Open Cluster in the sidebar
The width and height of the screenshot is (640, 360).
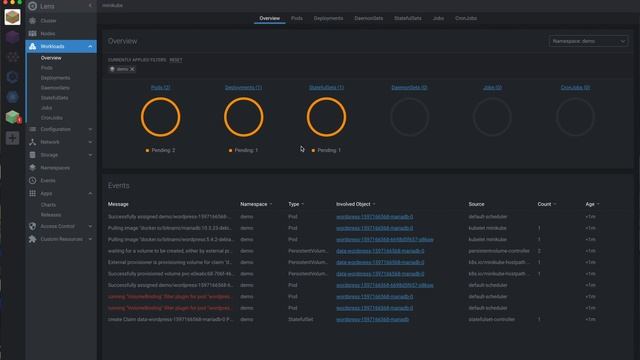[x=48, y=20]
